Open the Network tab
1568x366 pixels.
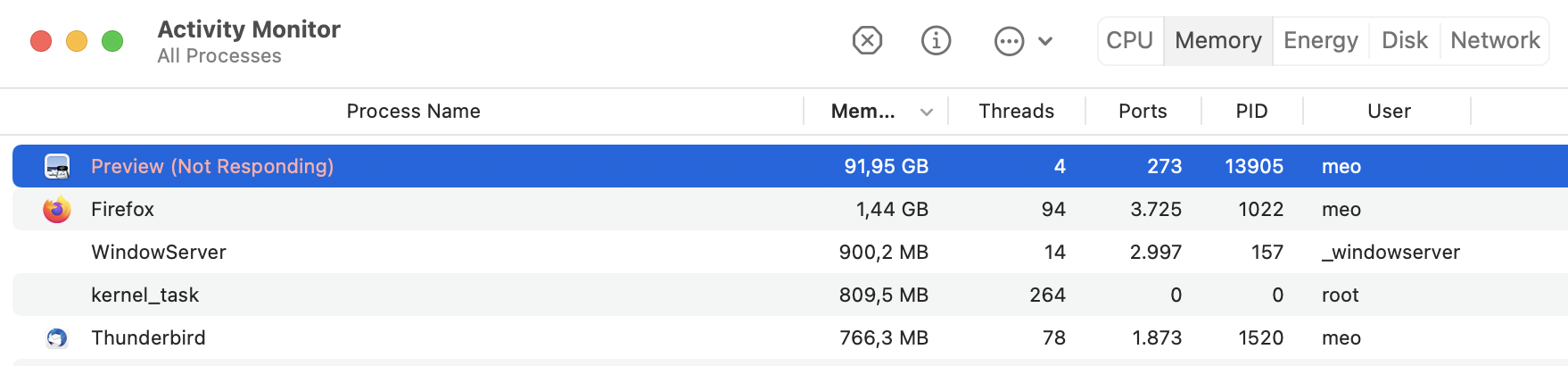pyautogui.click(x=1495, y=40)
